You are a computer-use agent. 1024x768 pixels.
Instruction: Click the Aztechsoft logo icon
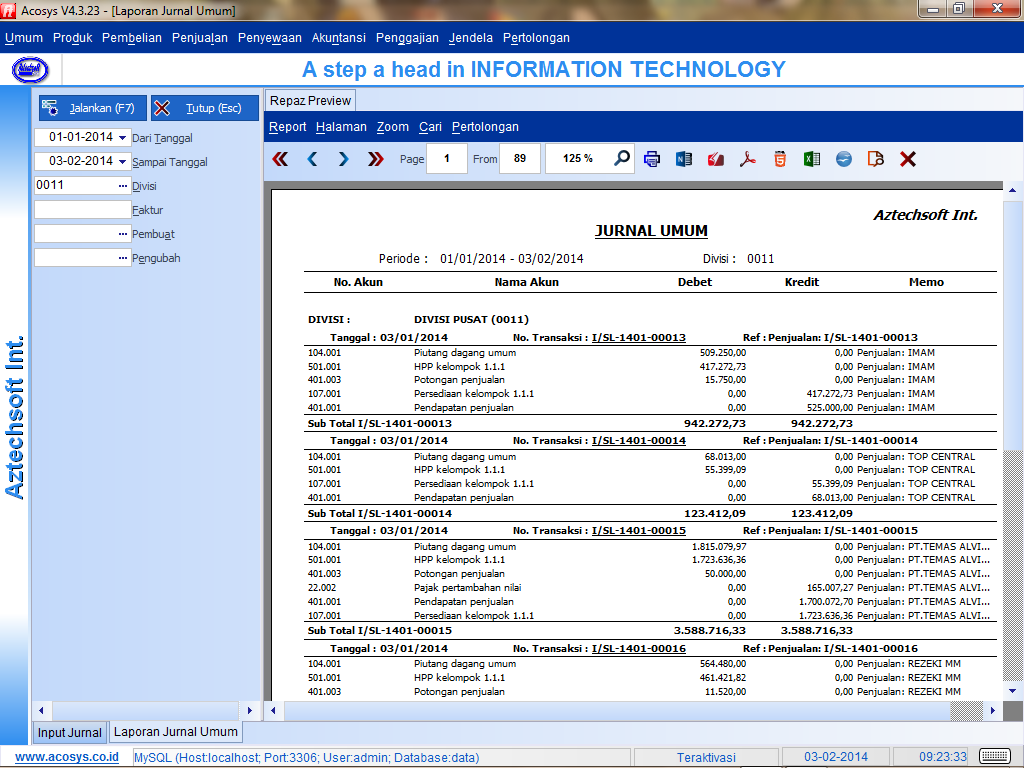(x=30, y=69)
